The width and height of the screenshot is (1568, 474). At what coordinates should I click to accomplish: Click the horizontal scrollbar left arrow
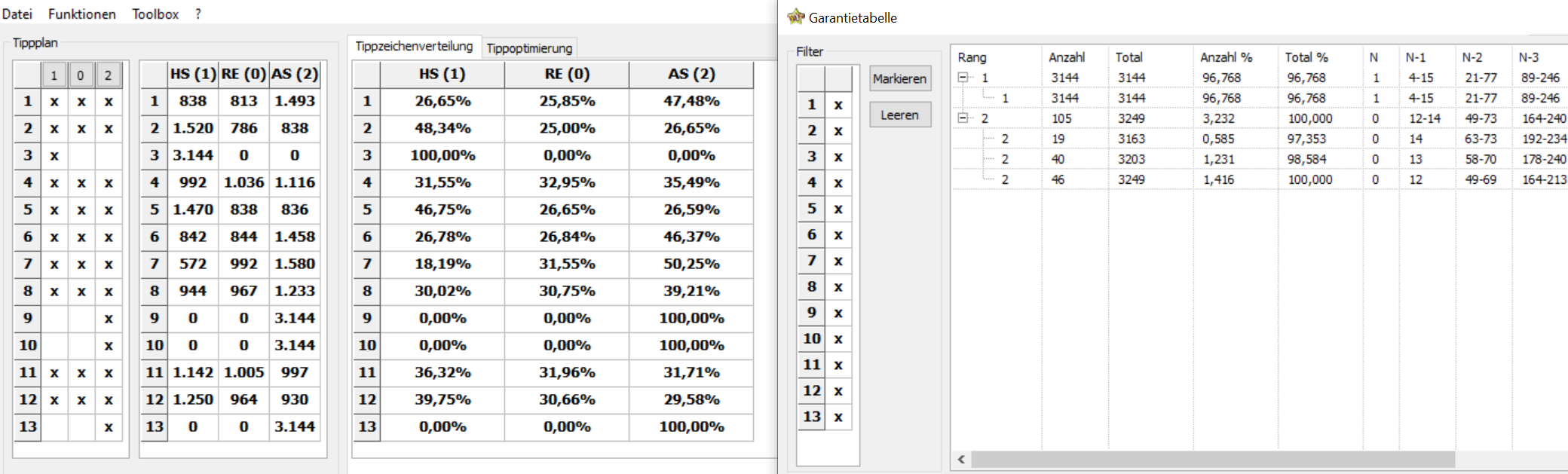pos(961,460)
